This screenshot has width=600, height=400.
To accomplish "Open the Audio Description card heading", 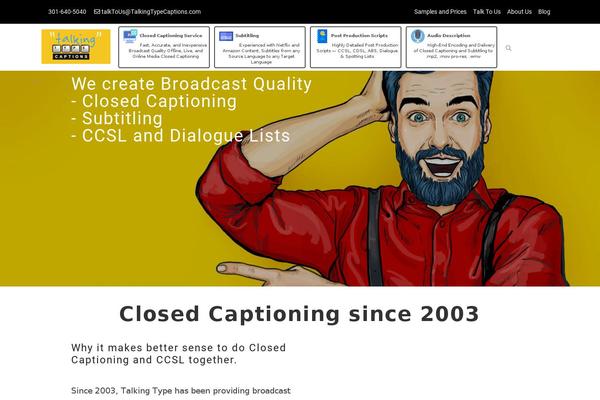I will click(x=448, y=35).
